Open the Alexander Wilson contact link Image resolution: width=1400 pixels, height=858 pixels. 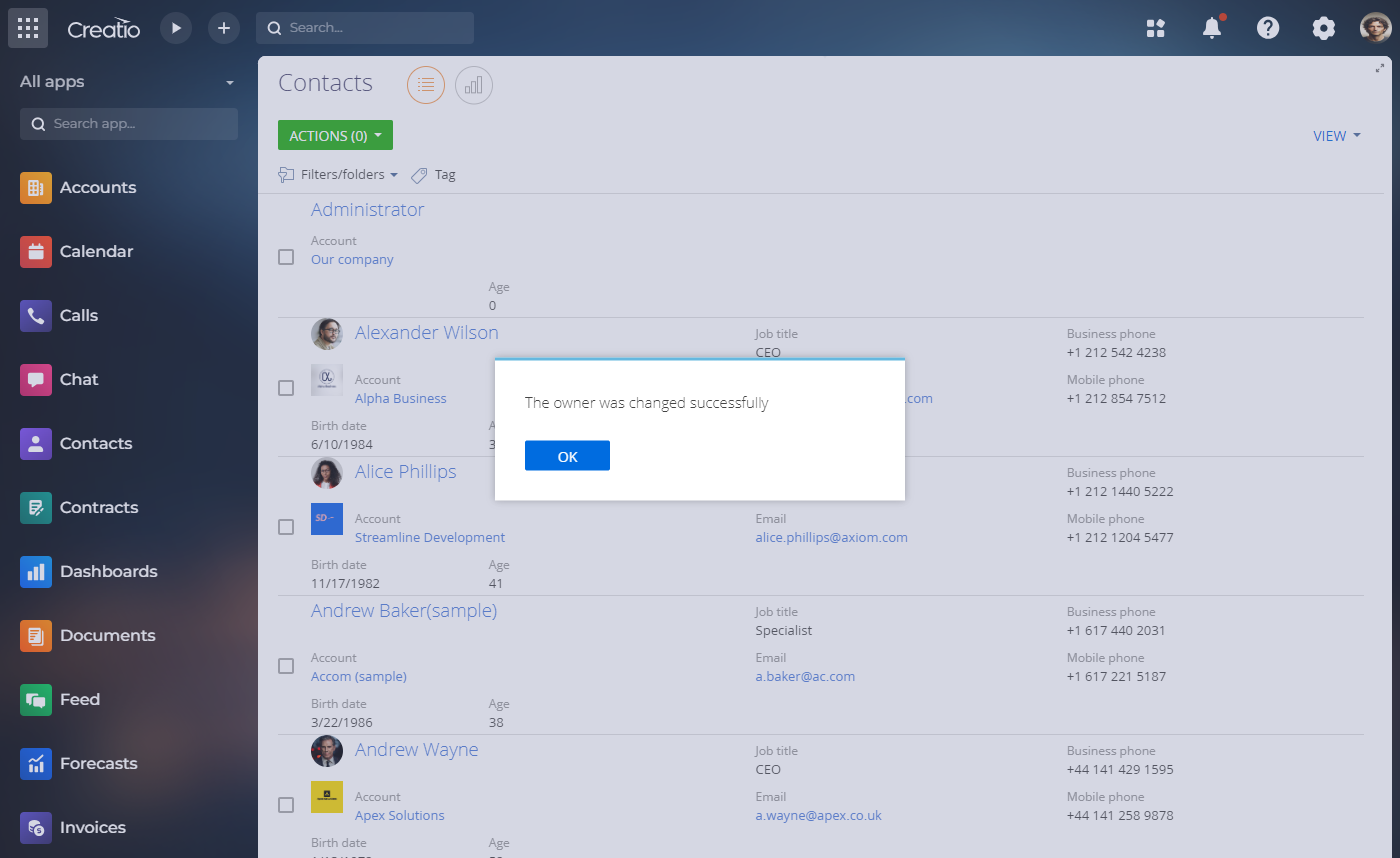pos(427,333)
